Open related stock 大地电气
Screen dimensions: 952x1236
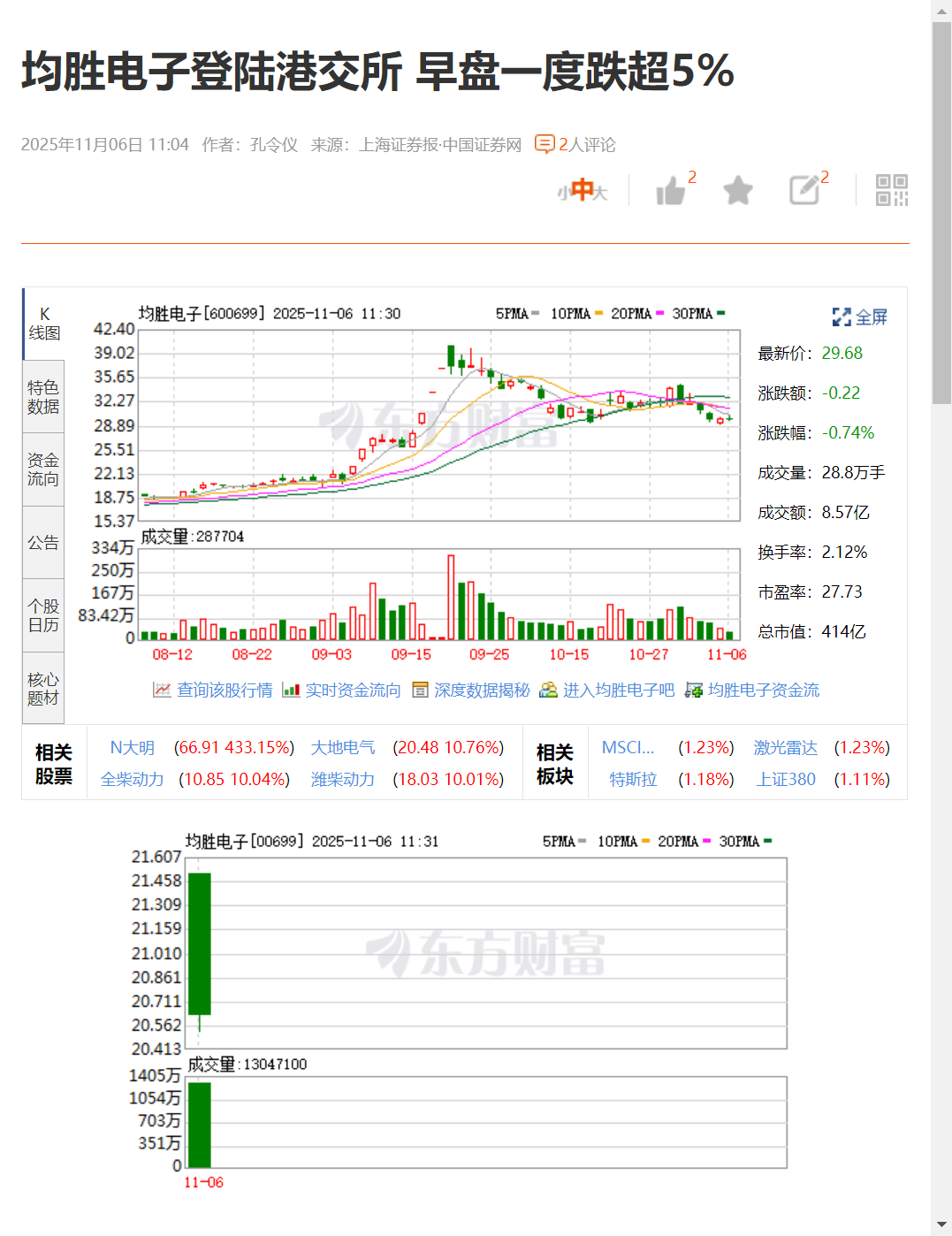343,747
